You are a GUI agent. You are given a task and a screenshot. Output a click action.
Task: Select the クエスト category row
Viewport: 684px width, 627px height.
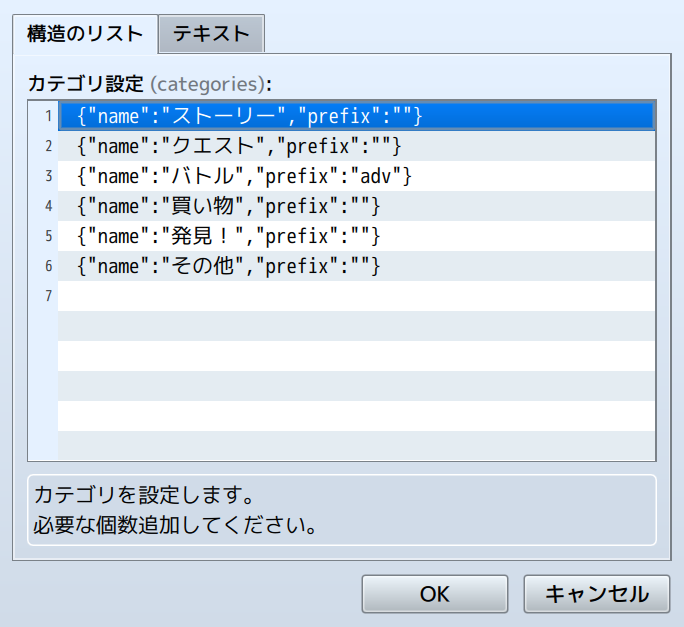click(239, 147)
